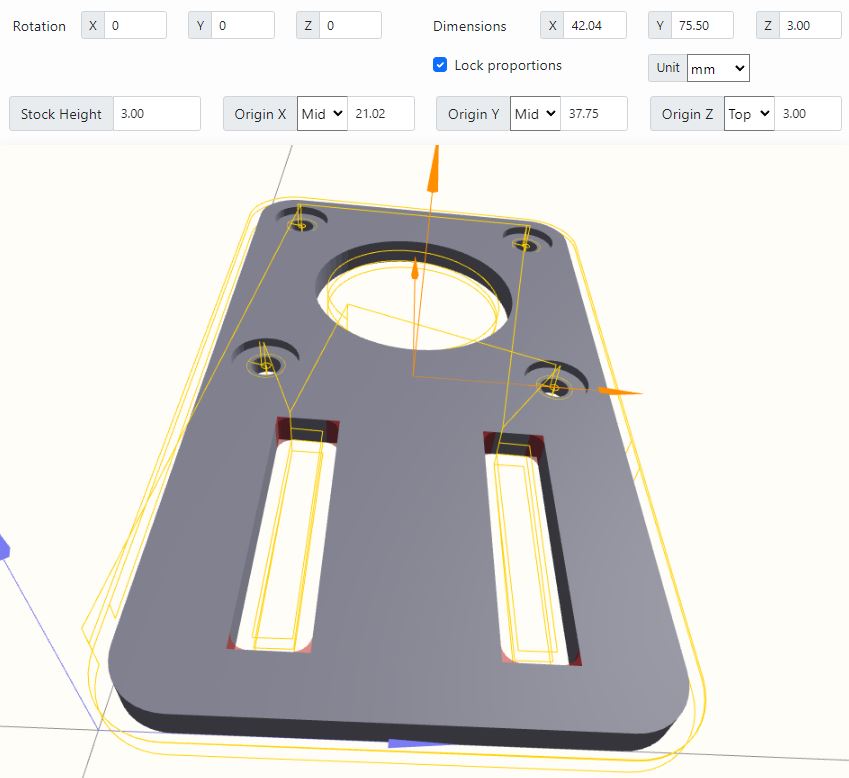Click the left rectangular slot in the 3D model
The image size is (849, 778).
[x=283, y=536]
